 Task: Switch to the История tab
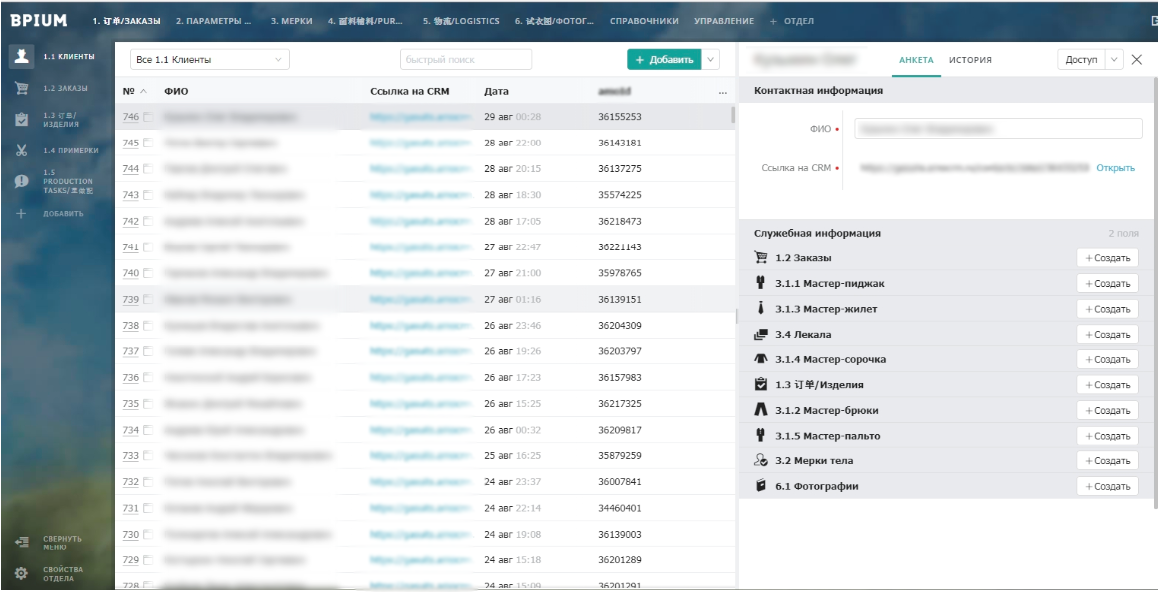(971, 60)
